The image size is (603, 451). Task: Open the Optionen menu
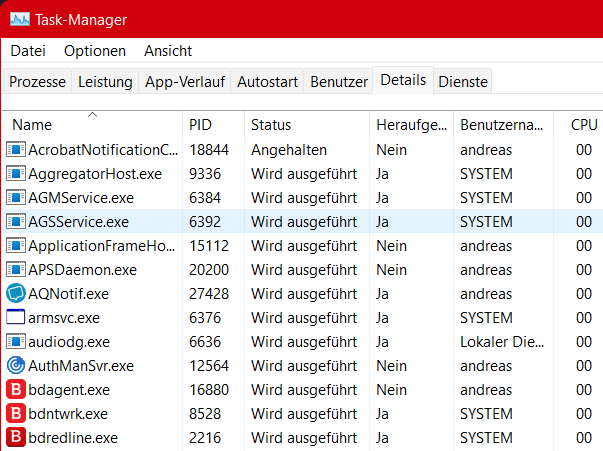point(95,51)
